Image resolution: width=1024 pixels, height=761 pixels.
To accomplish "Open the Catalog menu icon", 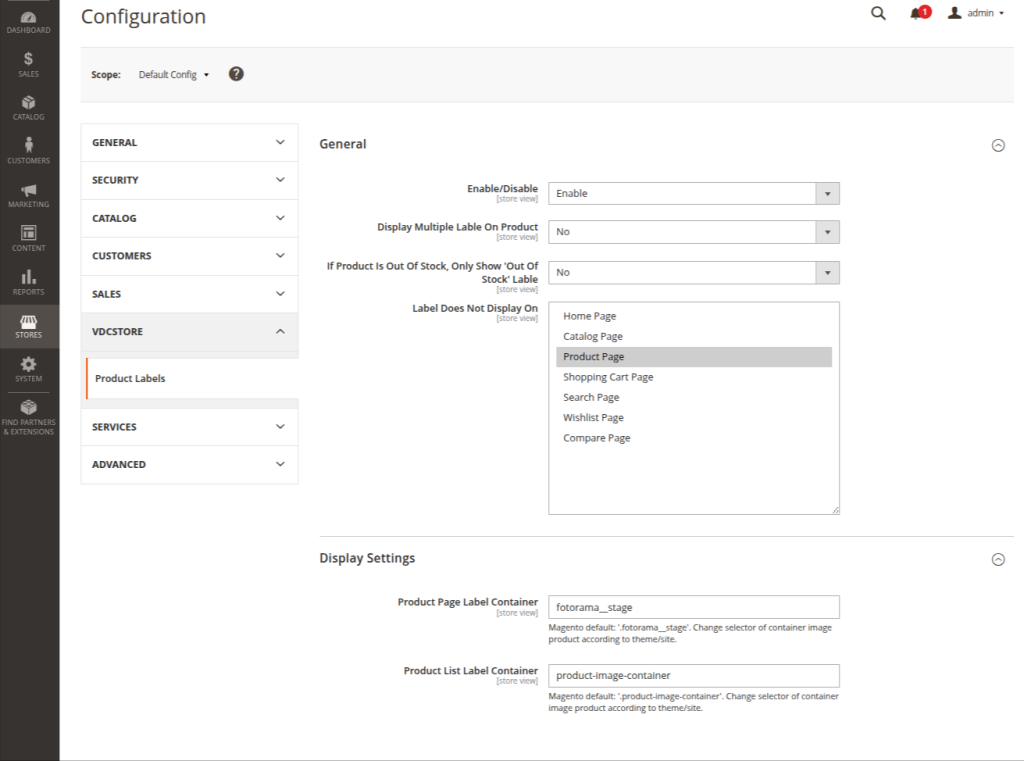I will (29, 108).
